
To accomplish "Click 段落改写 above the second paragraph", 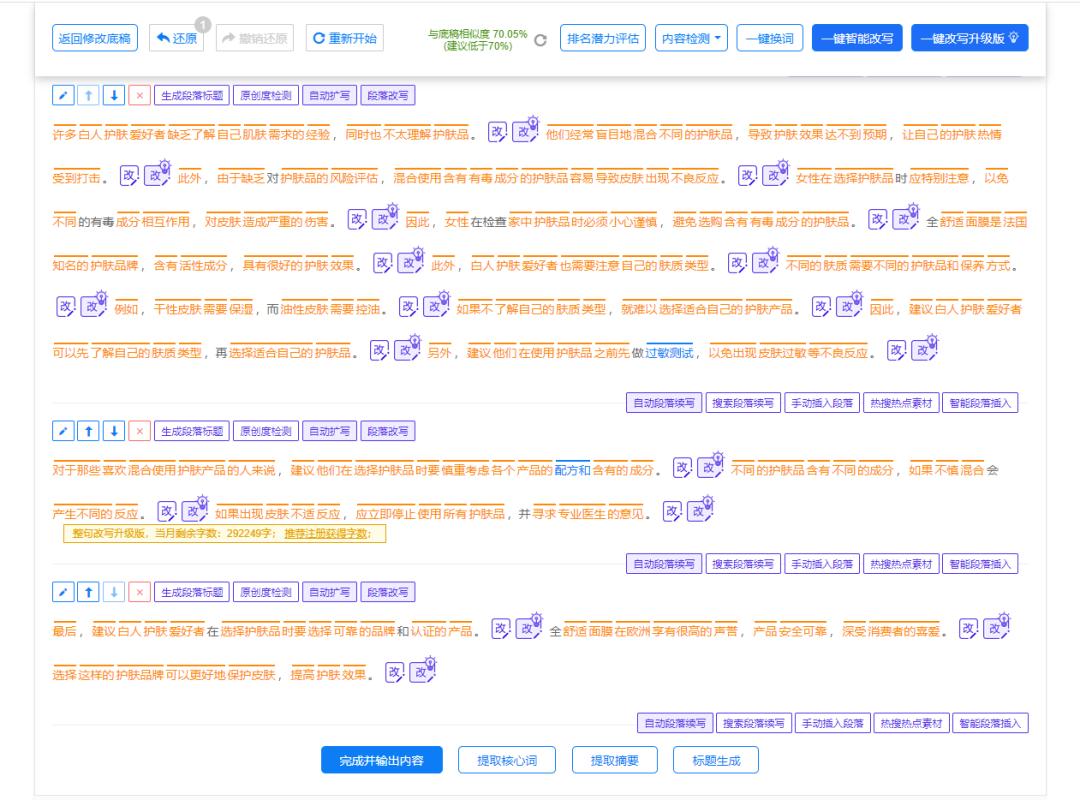I will pos(388,431).
